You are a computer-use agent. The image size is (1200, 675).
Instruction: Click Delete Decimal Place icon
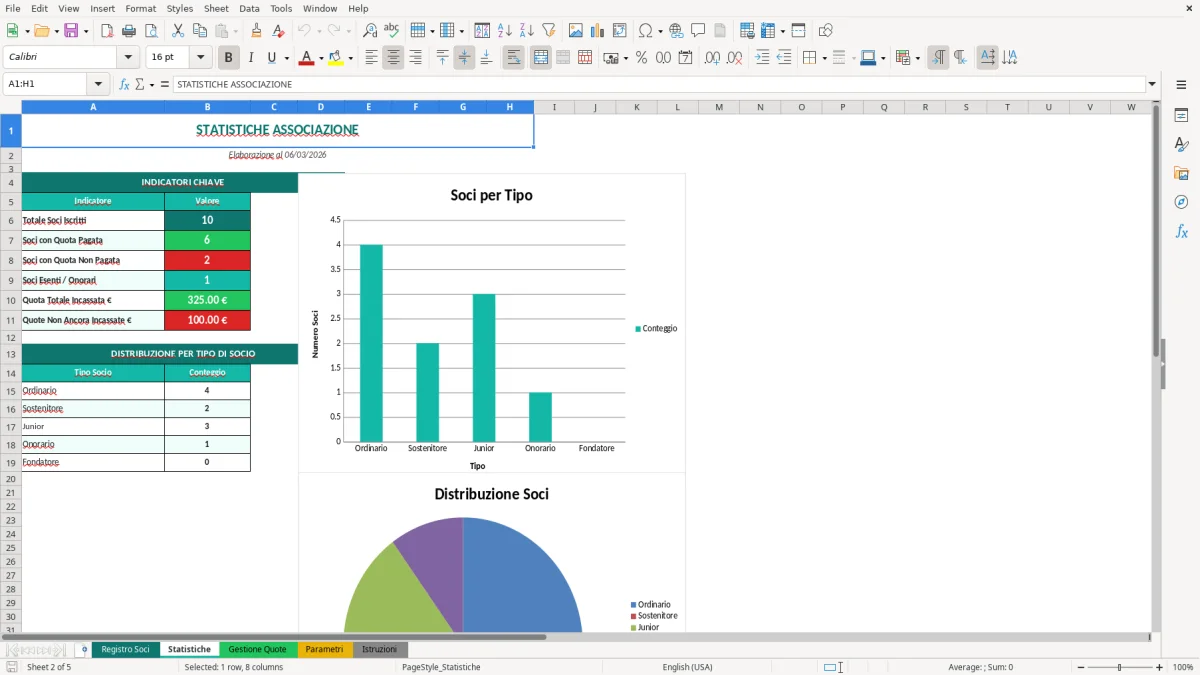[x=735, y=58]
